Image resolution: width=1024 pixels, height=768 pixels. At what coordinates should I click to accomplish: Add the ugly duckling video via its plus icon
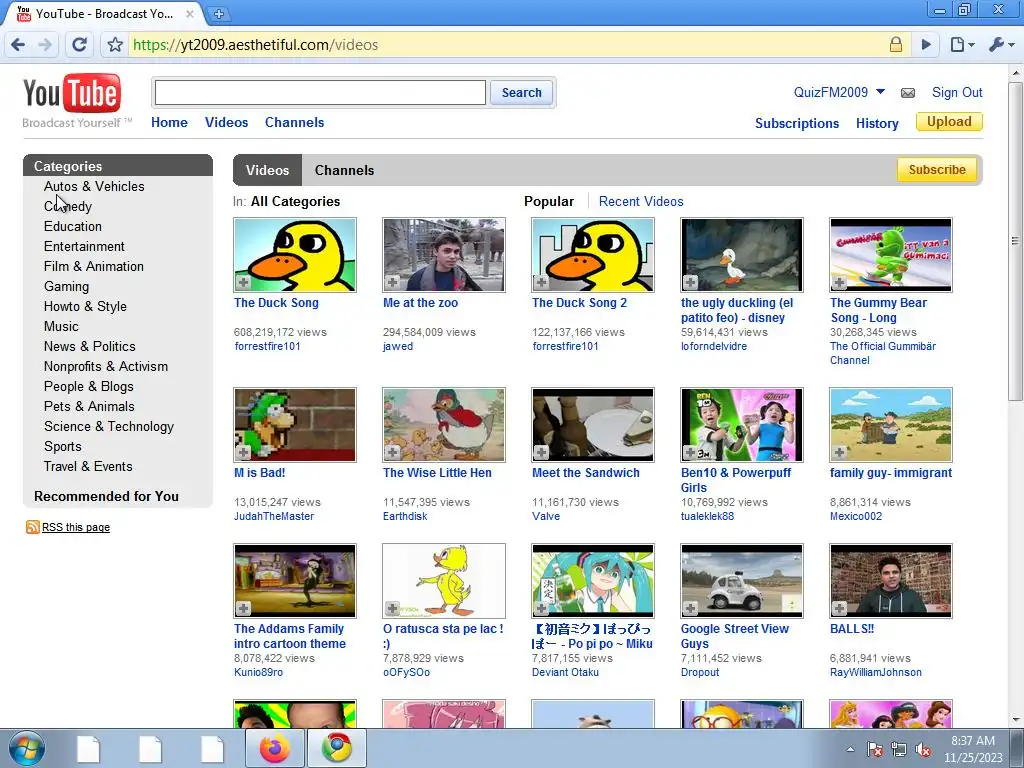pos(690,282)
